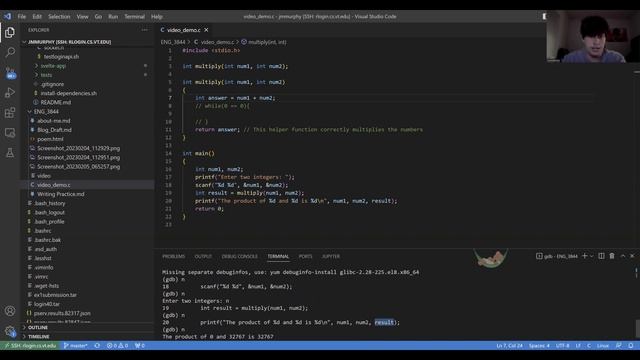Open the Testing flask icon
Screen dimensions: 640x360
click(x=10, y=153)
